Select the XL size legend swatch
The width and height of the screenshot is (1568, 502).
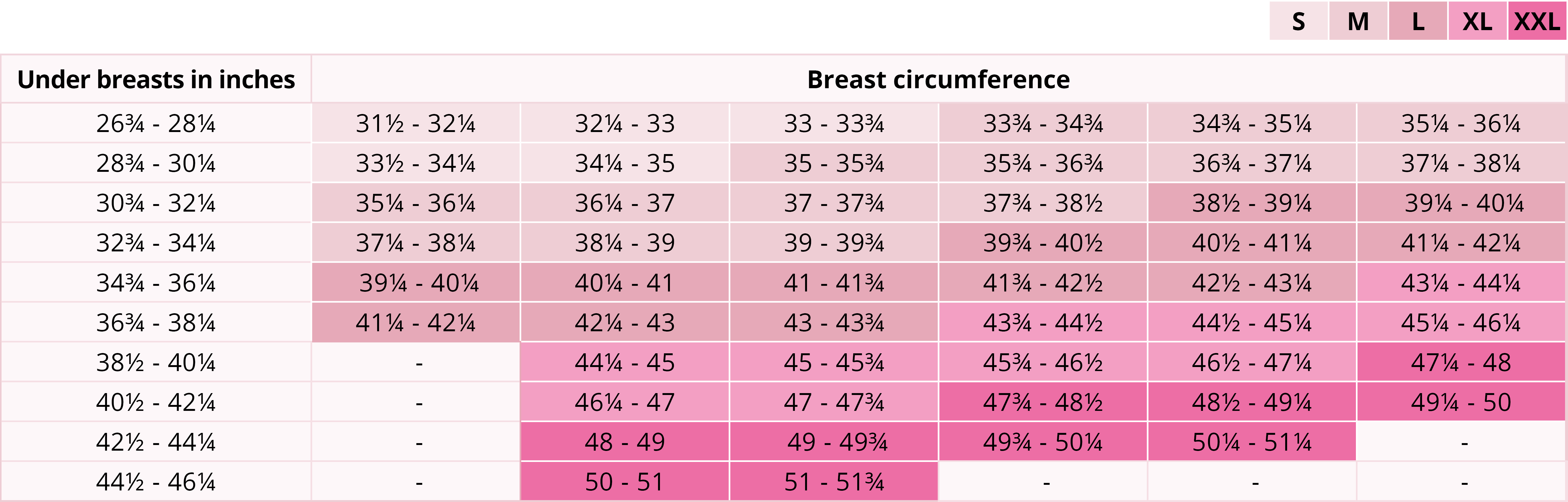point(1477,22)
